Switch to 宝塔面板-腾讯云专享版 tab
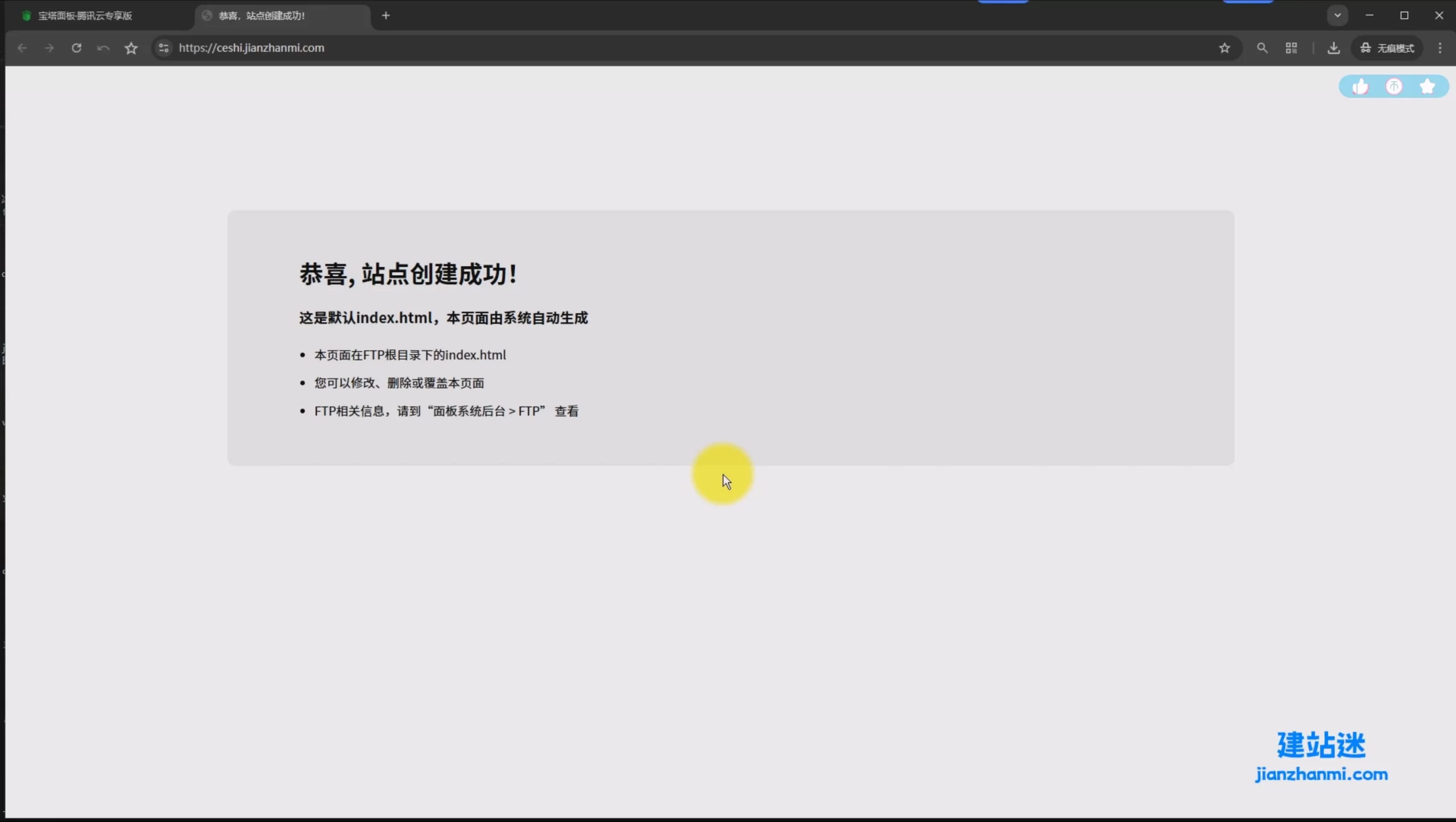The image size is (1456, 822). (x=85, y=16)
